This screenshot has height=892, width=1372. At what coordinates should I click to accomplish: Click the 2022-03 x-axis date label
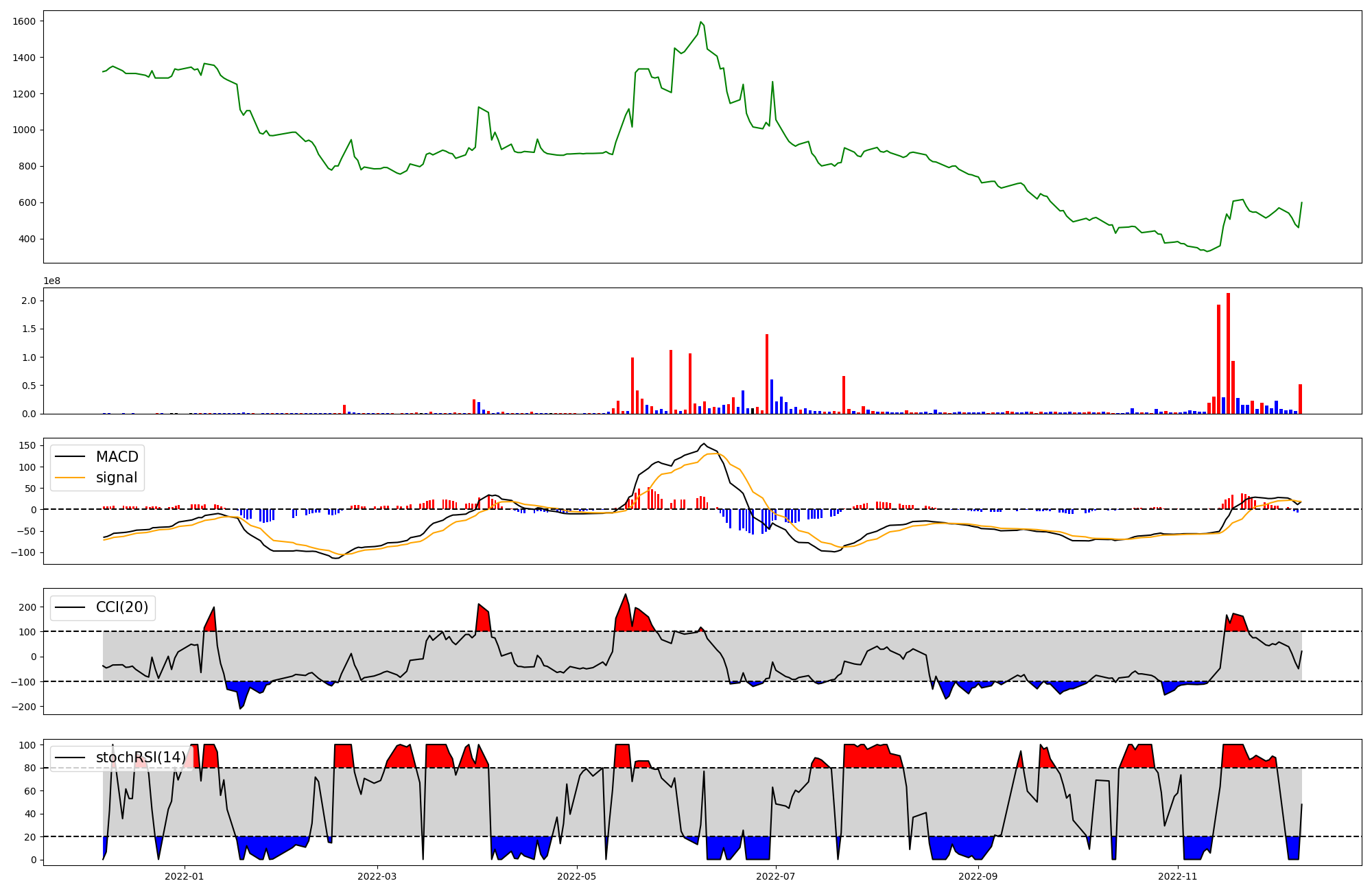[x=377, y=876]
